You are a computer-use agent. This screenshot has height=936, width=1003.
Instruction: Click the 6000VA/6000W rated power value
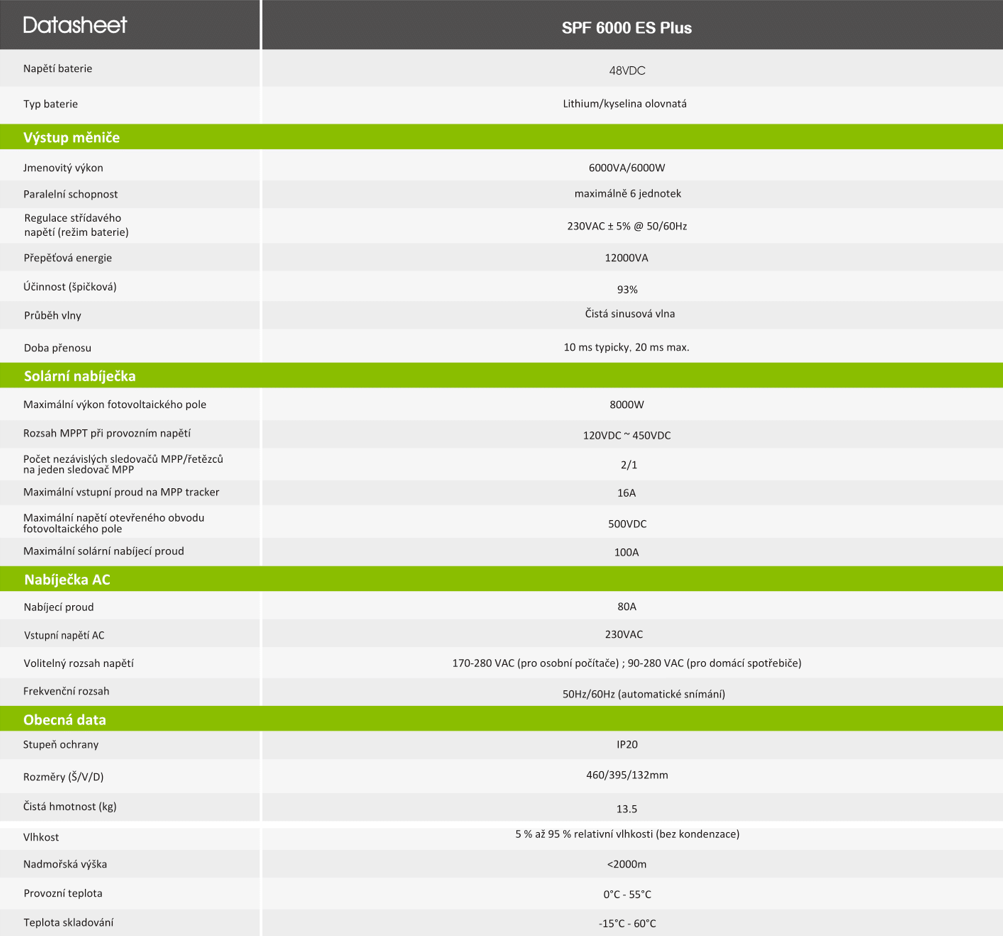pos(627,168)
